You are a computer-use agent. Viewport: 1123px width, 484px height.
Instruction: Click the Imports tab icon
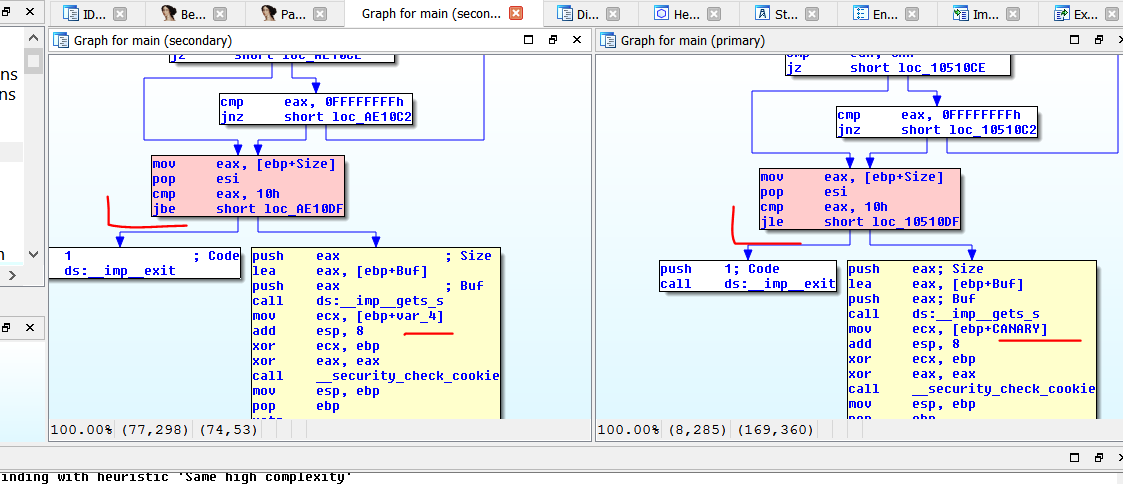point(961,14)
